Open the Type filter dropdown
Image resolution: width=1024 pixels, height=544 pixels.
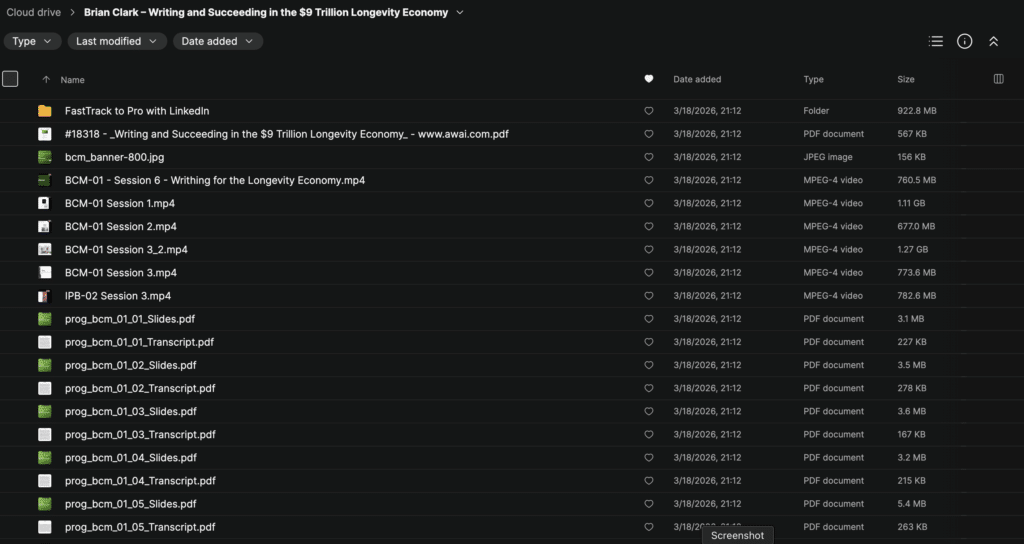[x=33, y=41]
